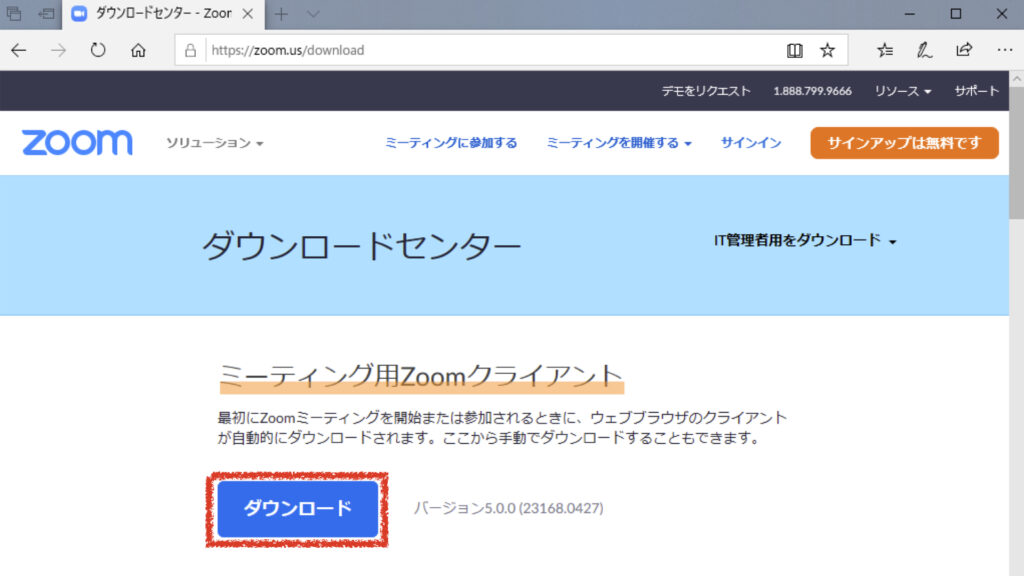Expand the ソリューション dropdown
Viewport: 1024px width, 576px height.
[214, 143]
